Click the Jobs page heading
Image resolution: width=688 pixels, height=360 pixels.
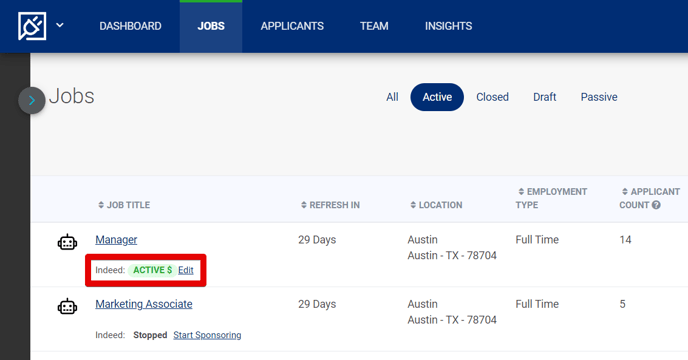pos(72,96)
